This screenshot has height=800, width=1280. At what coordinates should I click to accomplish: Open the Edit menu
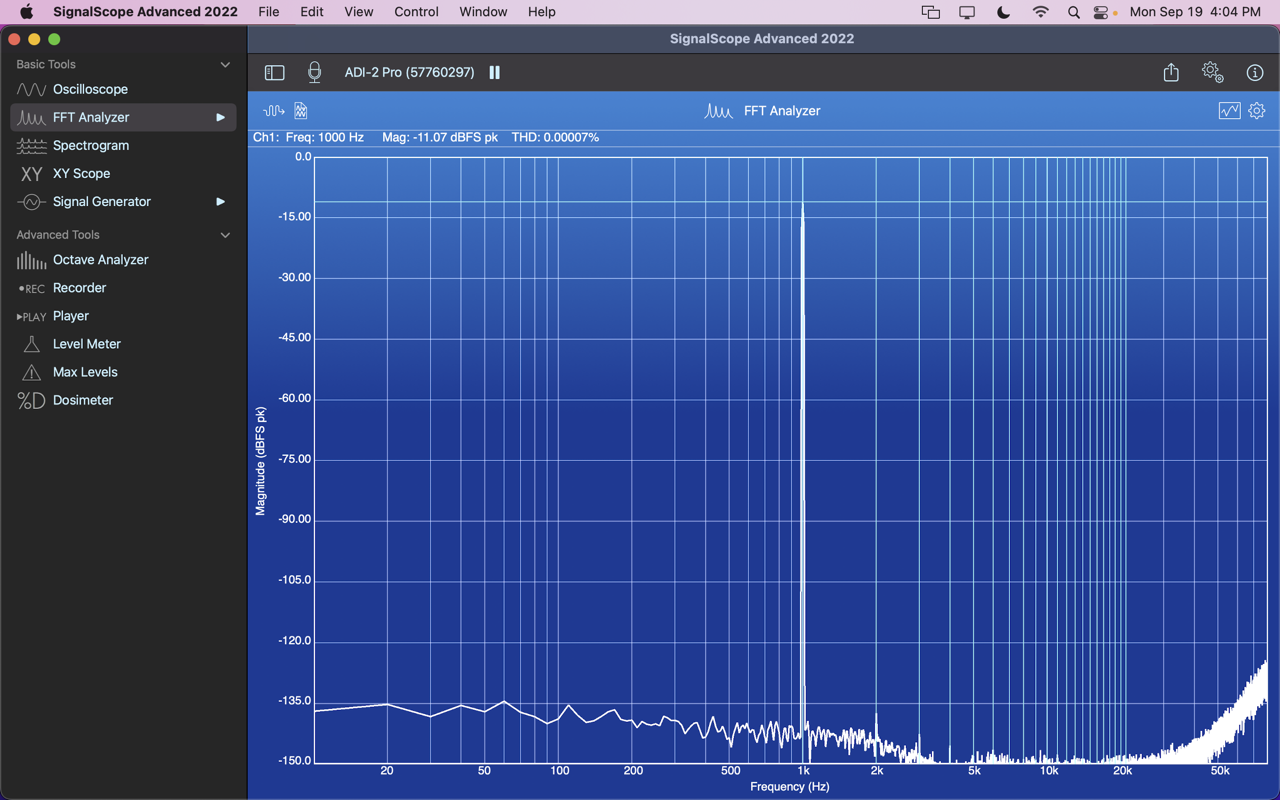click(x=312, y=12)
